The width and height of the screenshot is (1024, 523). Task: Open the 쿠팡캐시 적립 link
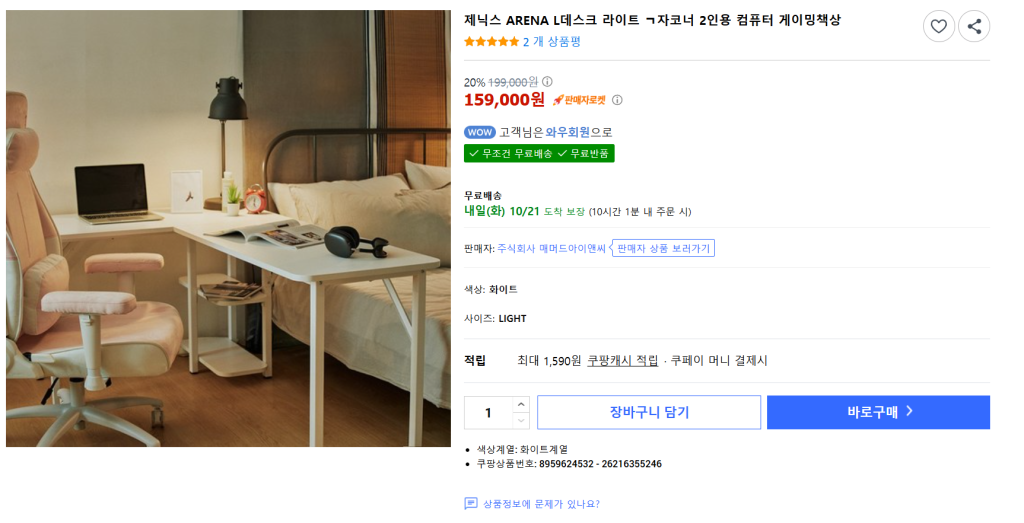click(x=622, y=360)
